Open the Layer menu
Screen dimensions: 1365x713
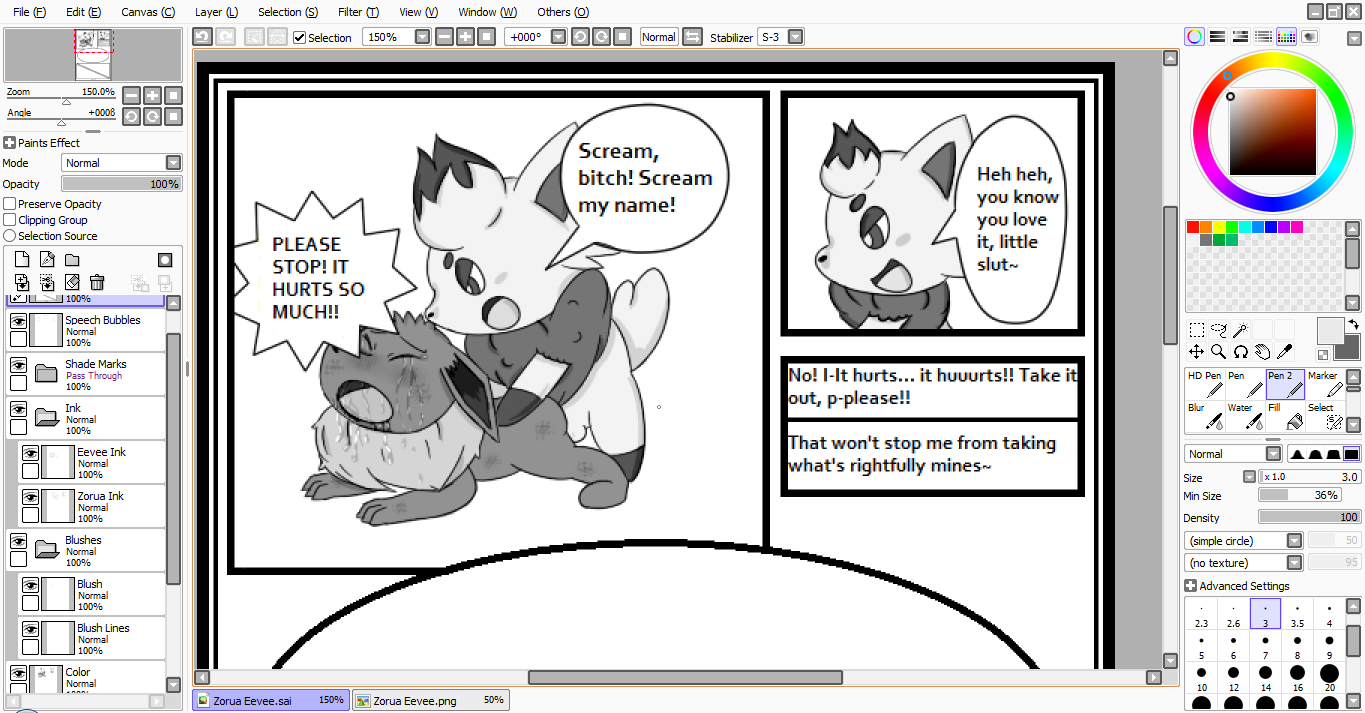tap(216, 12)
